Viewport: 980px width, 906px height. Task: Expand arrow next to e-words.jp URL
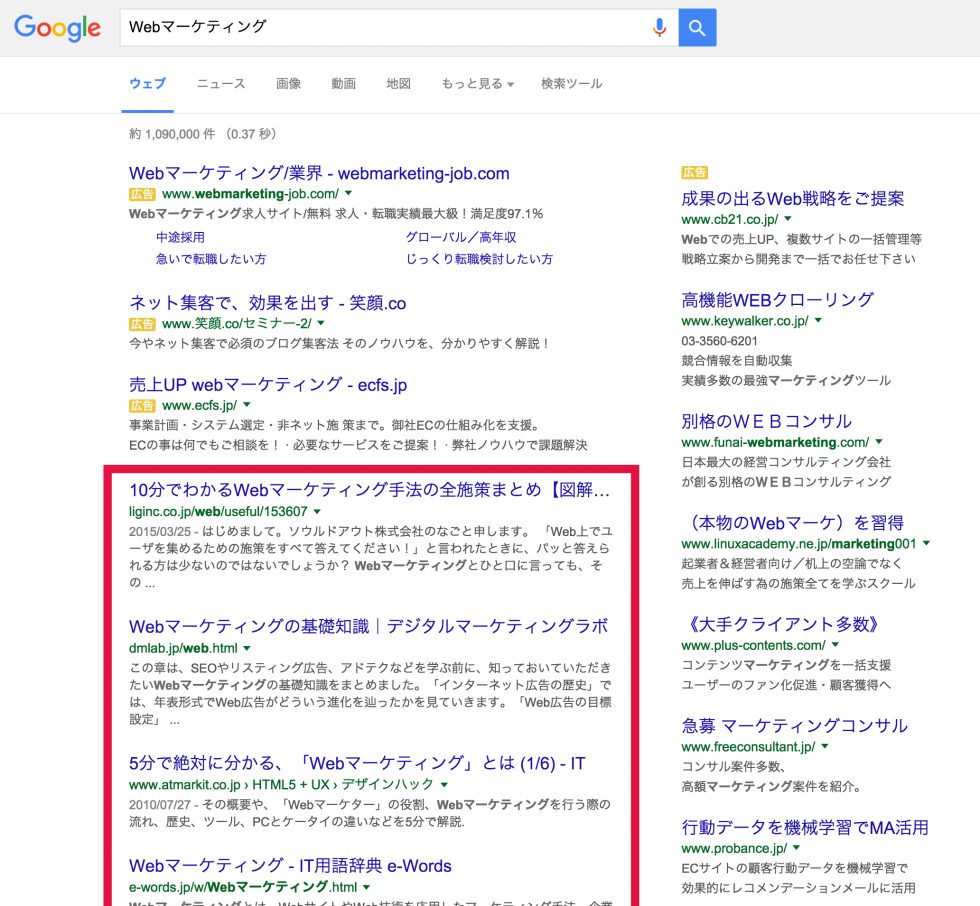(366, 887)
